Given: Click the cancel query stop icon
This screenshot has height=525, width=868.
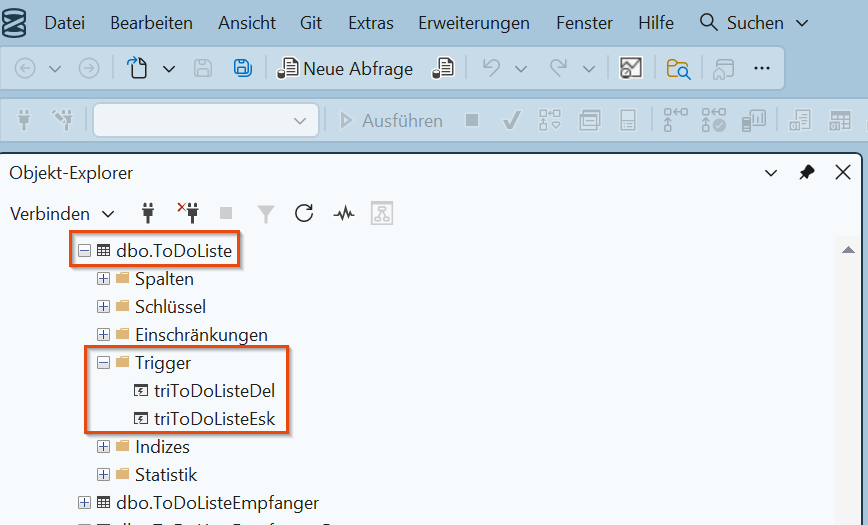Looking at the screenshot, I should (472, 120).
